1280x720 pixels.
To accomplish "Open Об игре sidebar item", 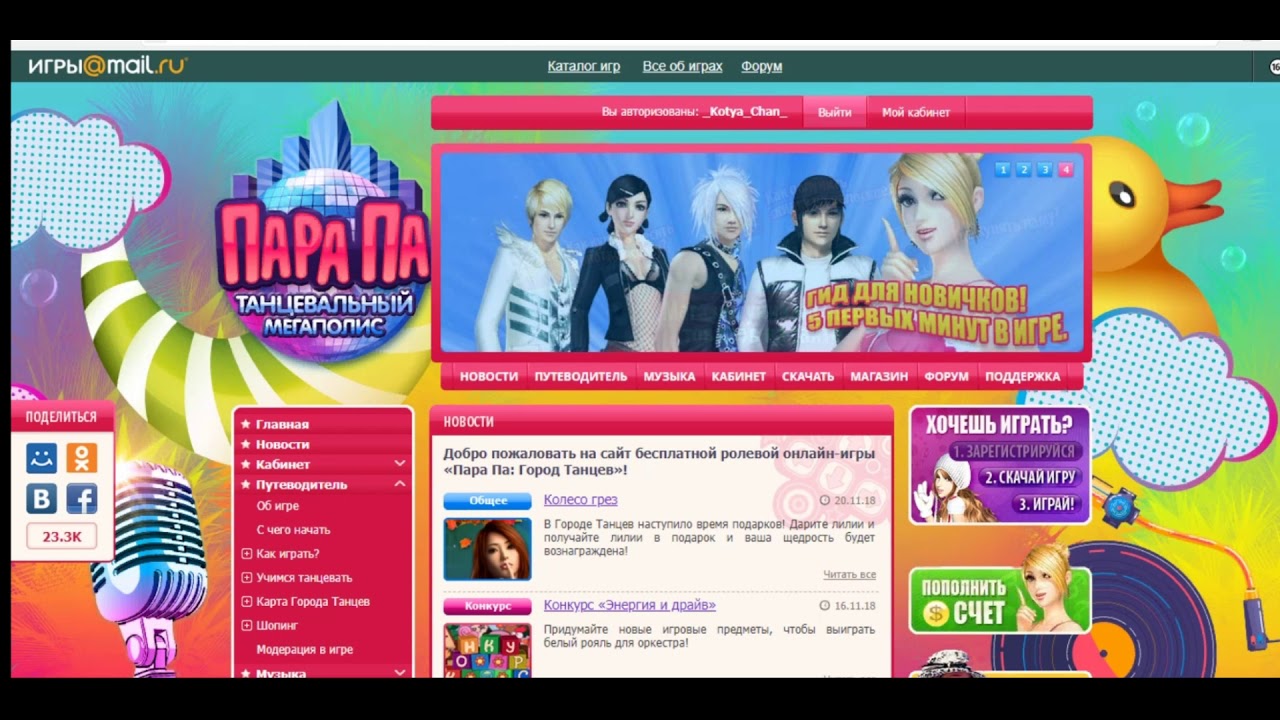I will tap(278, 506).
